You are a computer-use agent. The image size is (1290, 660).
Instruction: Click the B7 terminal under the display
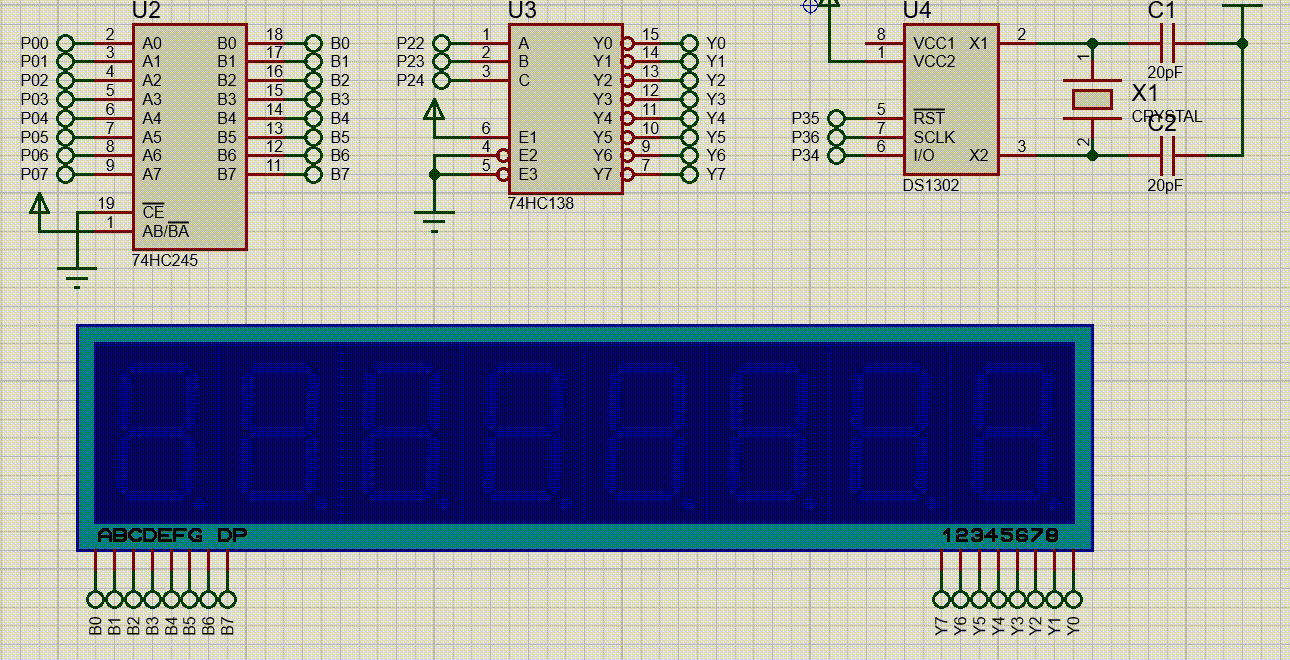tap(228, 599)
